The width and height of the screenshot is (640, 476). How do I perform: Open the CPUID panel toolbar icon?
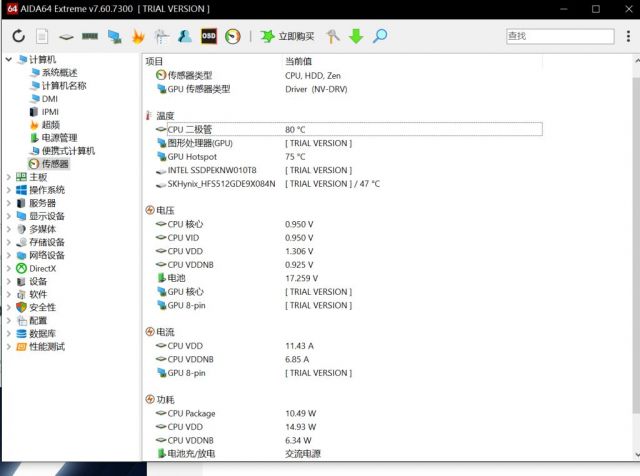pyautogui.click(x=162, y=36)
